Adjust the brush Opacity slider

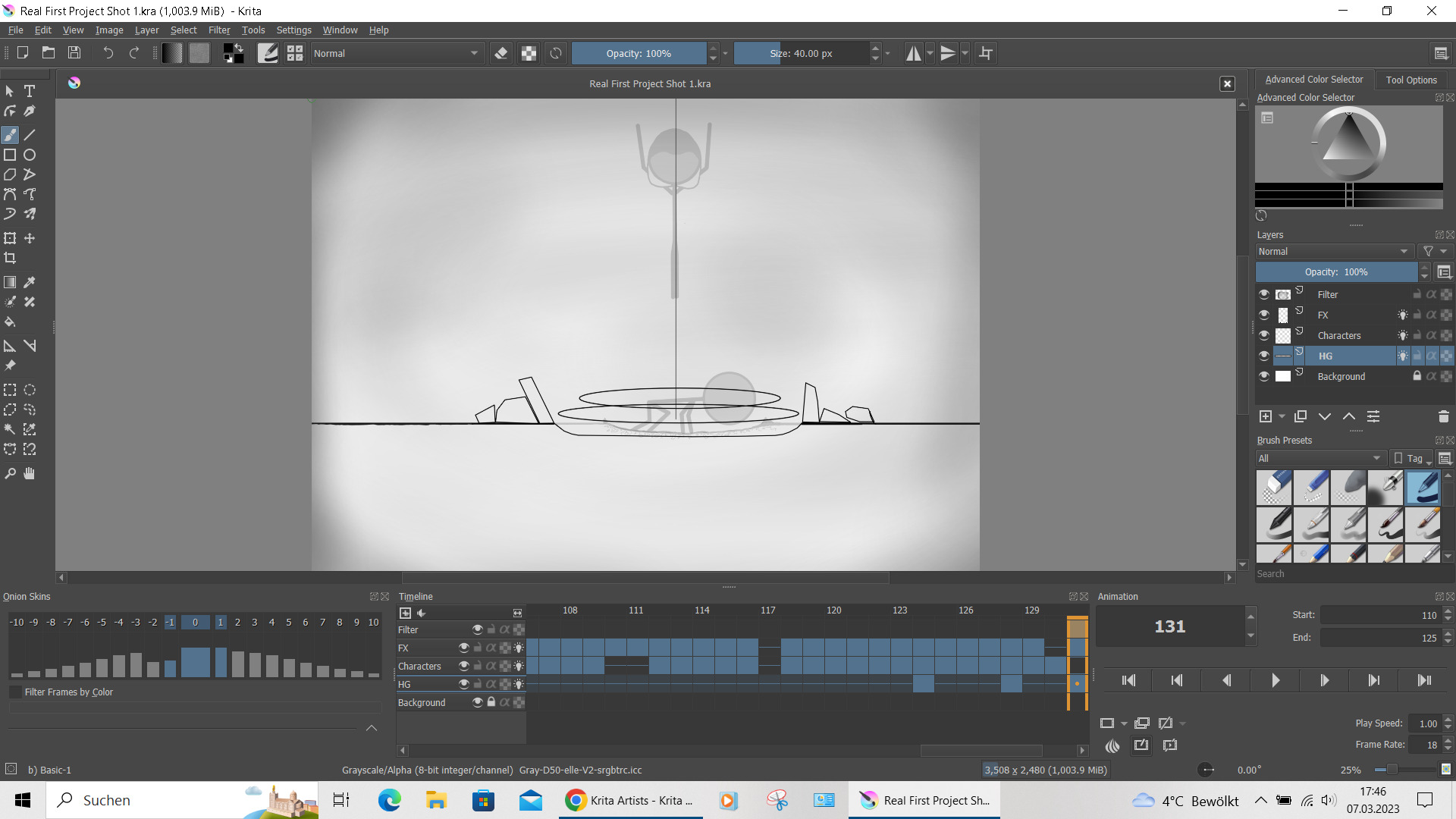click(639, 53)
